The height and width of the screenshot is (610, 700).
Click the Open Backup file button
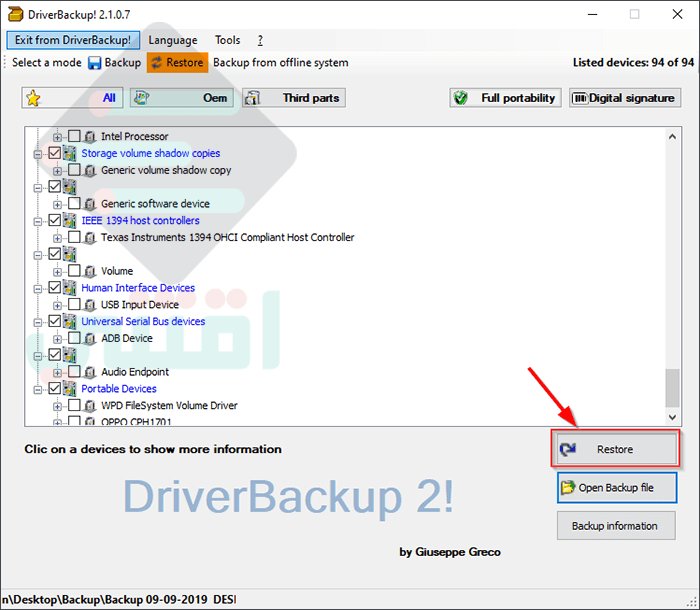coord(617,488)
